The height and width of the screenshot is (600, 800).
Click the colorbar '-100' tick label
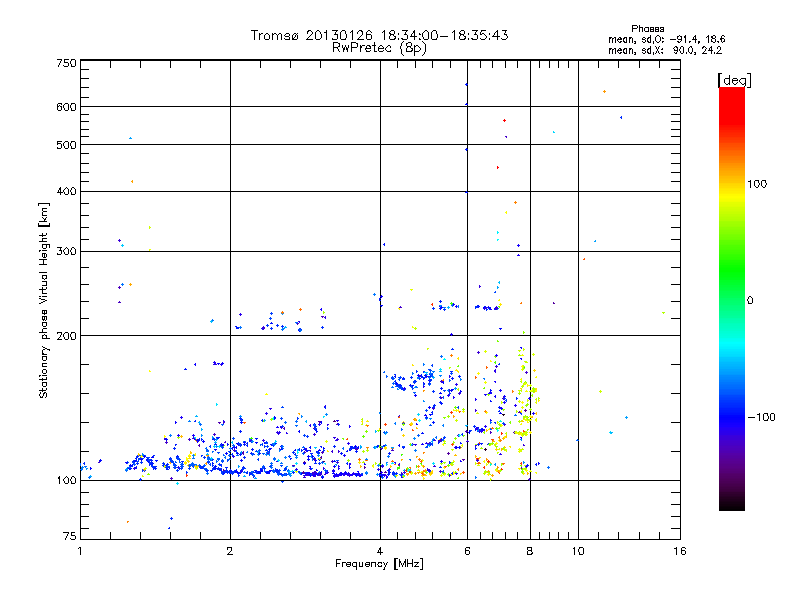coord(761,417)
